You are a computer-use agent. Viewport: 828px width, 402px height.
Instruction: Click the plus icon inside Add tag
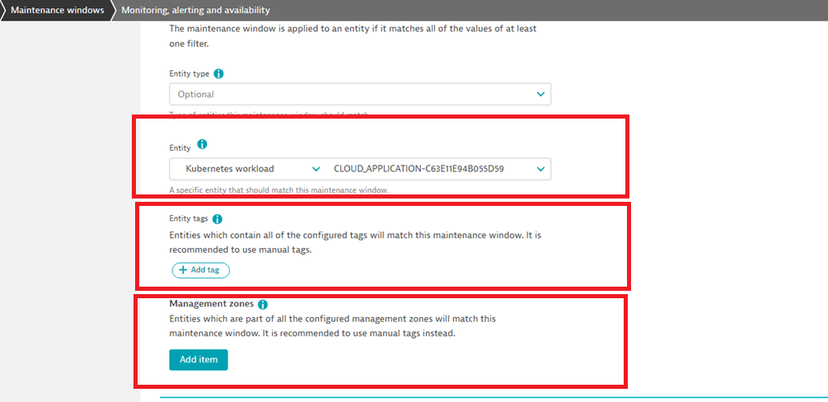(x=182, y=270)
